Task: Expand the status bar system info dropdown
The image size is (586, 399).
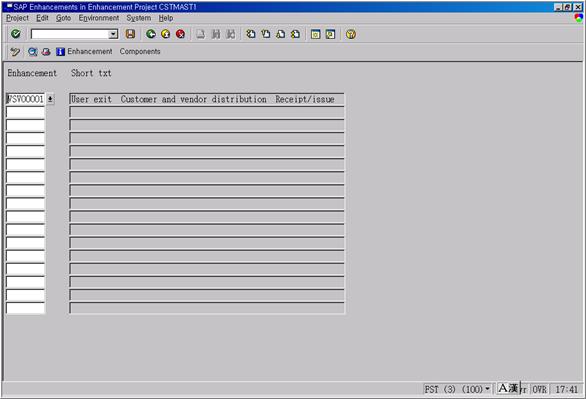Action: 487,389
